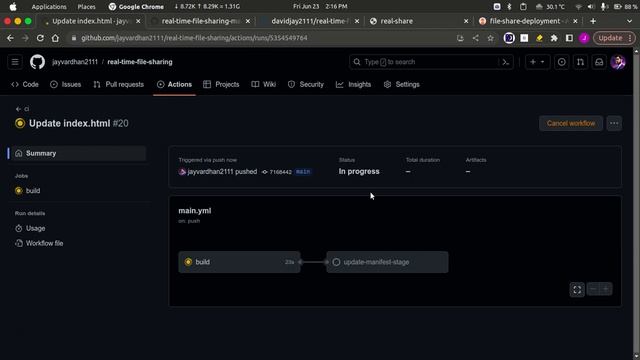Switch to the Issues tab
This screenshot has width=640, height=360.
(66, 84)
